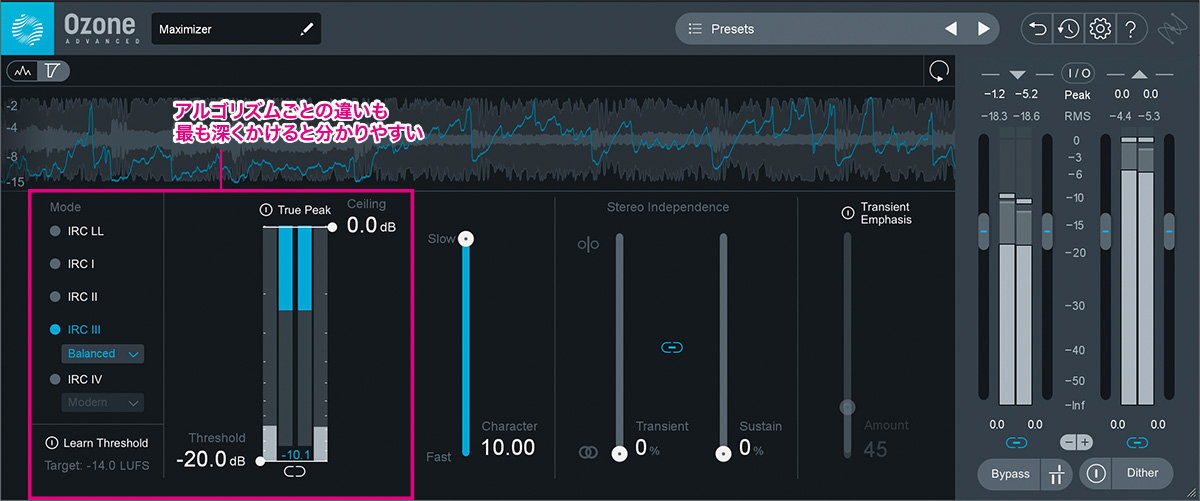The height and width of the screenshot is (501, 1200).
Task: Click the circular reset icon above waveform
Action: pos(939,71)
